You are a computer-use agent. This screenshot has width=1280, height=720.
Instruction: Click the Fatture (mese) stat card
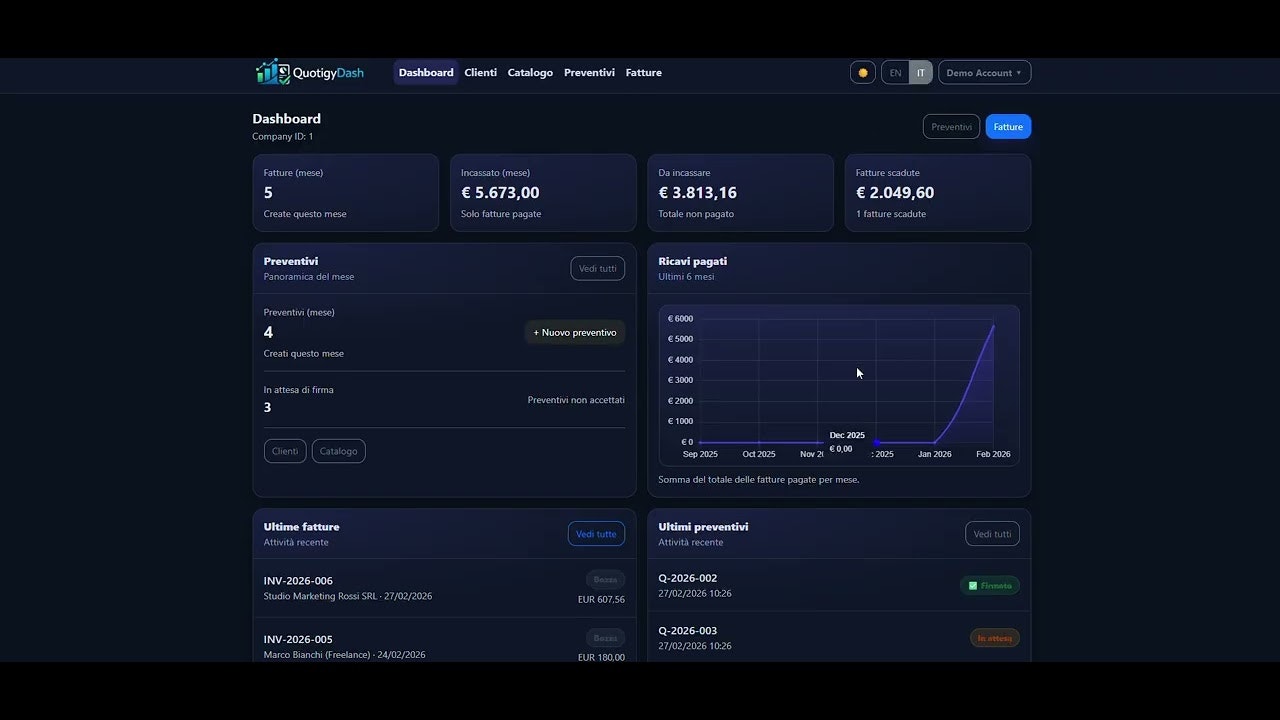click(345, 193)
